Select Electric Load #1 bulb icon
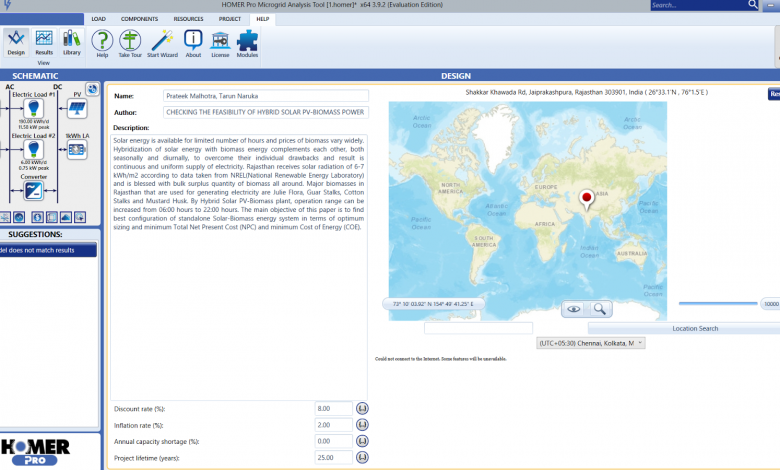The height and width of the screenshot is (470, 780). (33, 108)
